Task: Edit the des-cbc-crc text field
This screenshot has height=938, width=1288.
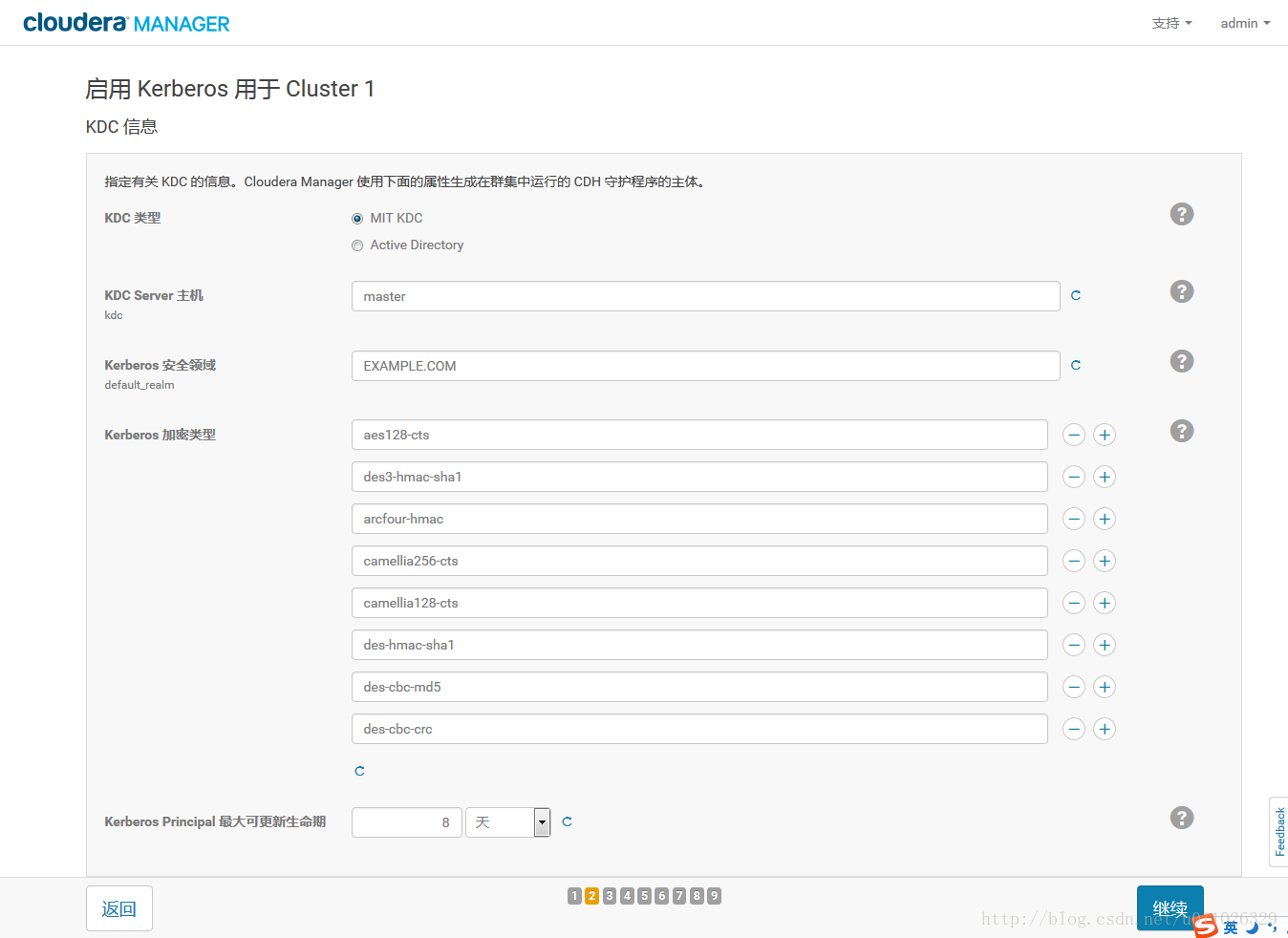Action: [699, 729]
